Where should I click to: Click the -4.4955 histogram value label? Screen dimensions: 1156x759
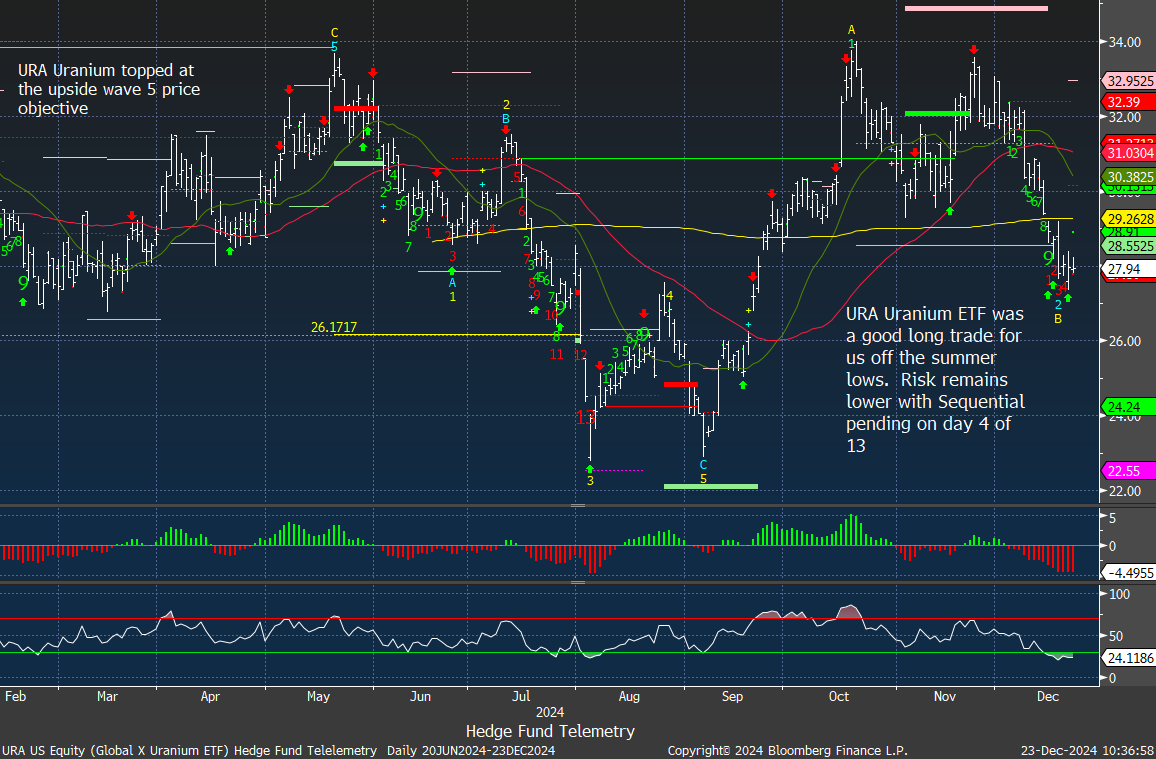pos(1128,573)
